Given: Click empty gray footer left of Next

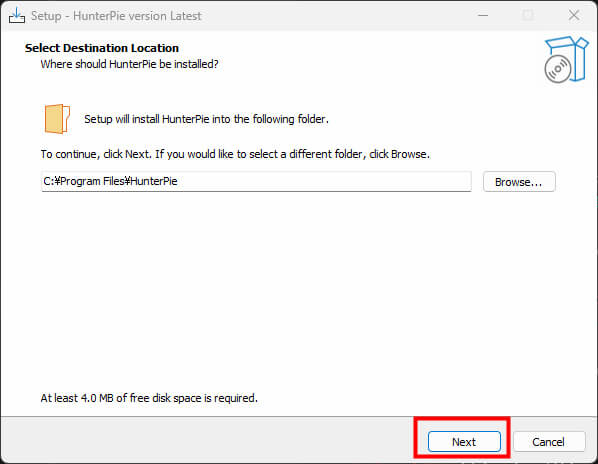Looking at the screenshot, I should (206, 440).
